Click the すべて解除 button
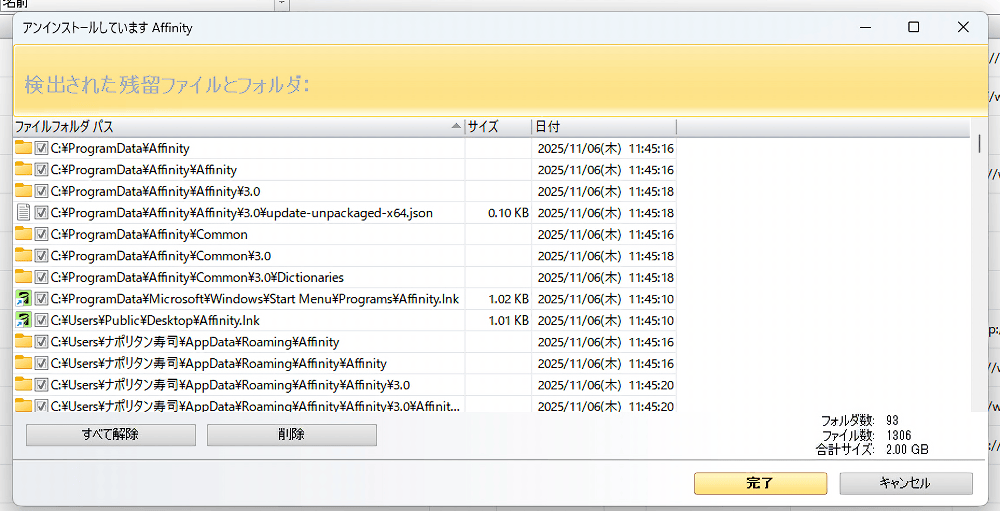The width and height of the screenshot is (1000, 511). [x=110, y=435]
